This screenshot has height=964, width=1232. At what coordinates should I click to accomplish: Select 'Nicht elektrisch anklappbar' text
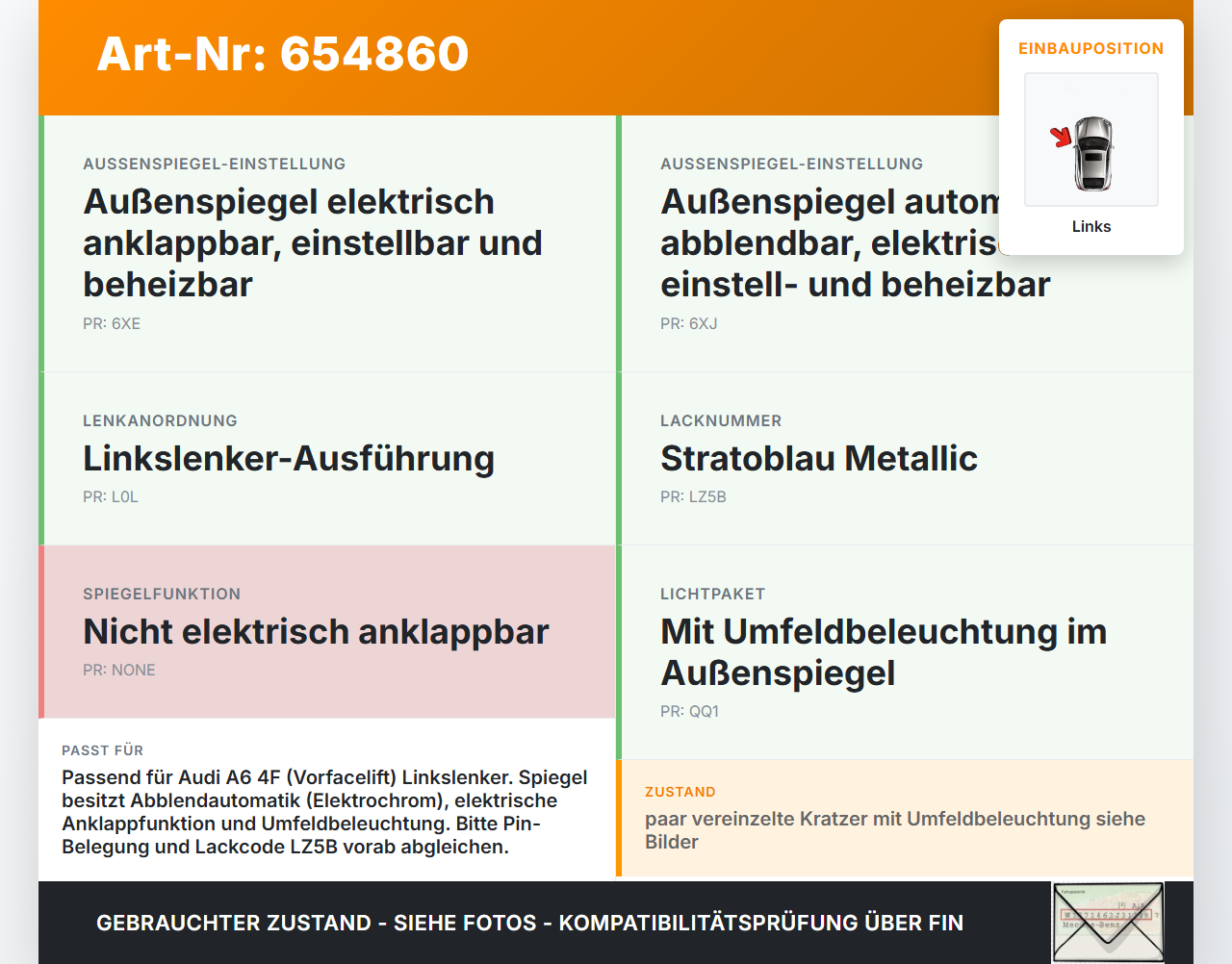pyautogui.click(x=316, y=632)
